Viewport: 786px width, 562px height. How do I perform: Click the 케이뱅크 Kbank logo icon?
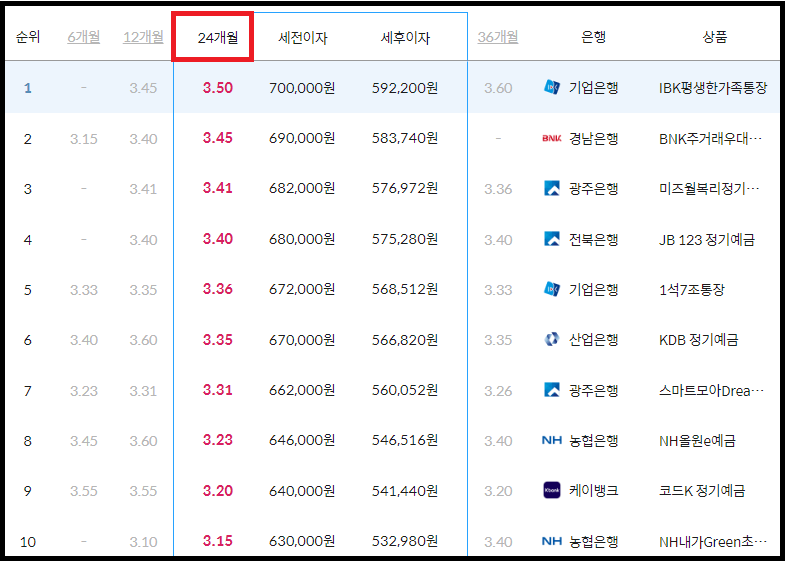coord(552,490)
